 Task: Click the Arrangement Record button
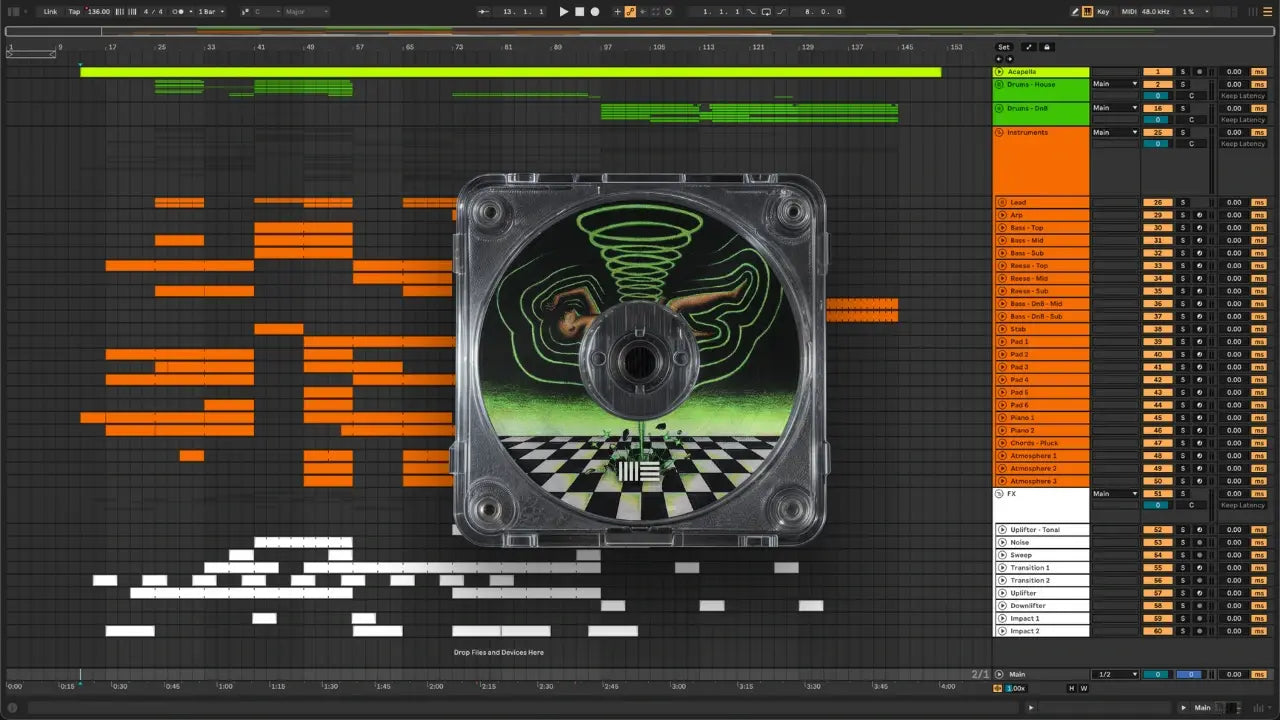pyautogui.click(x=595, y=12)
